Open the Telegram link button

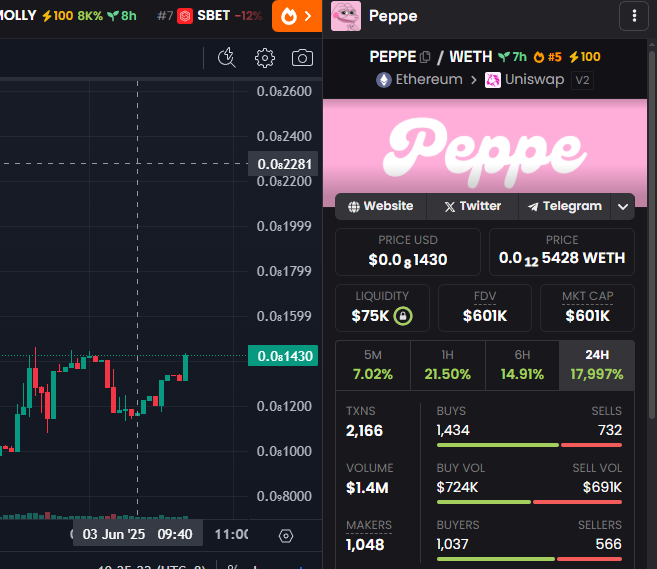pyautogui.click(x=564, y=206)
